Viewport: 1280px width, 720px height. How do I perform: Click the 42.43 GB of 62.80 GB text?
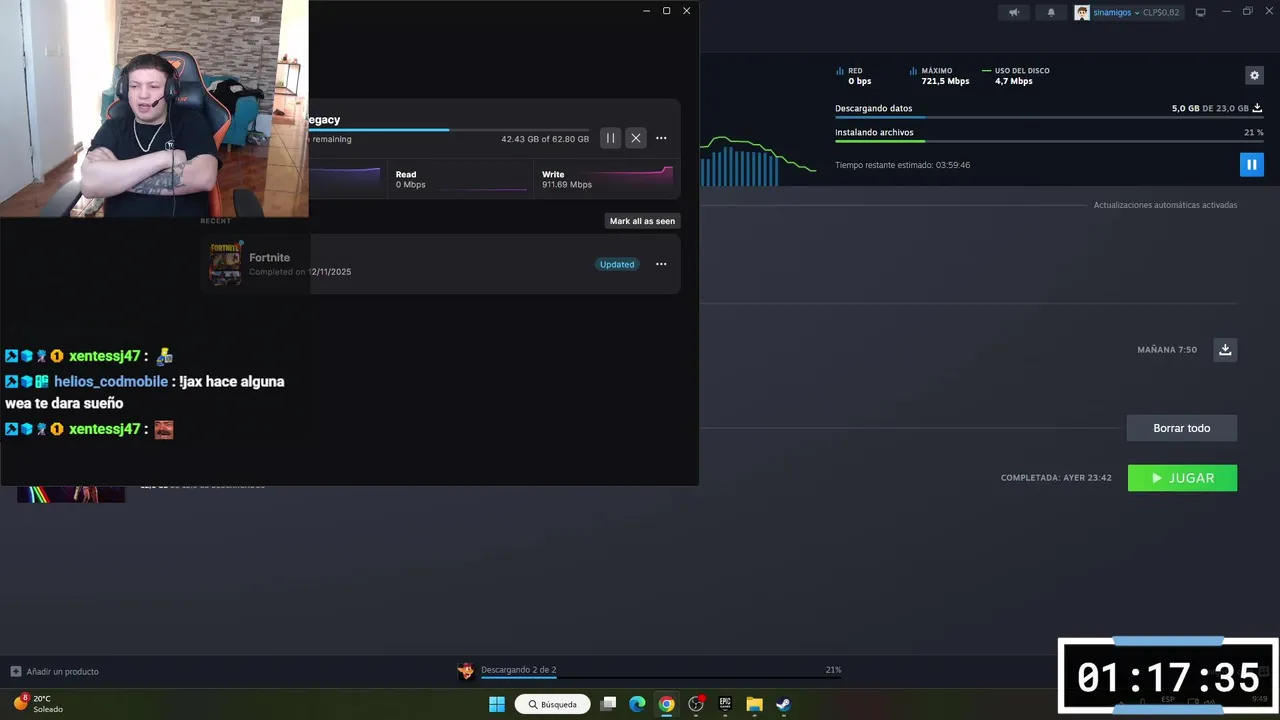click(545, 139)
